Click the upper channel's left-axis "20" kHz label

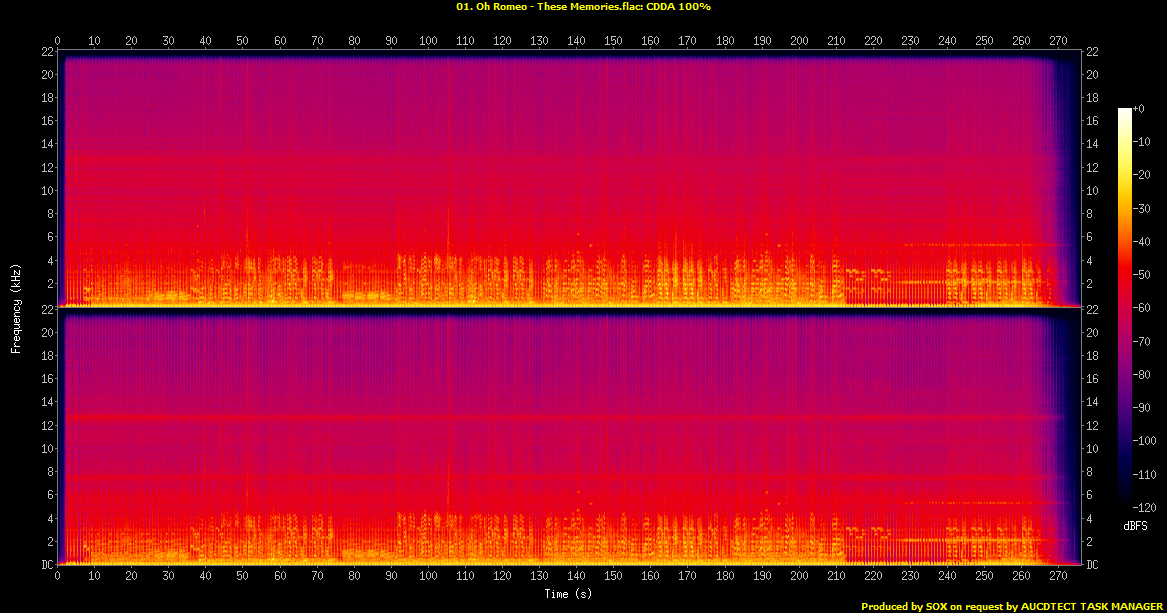click(48, 74)
